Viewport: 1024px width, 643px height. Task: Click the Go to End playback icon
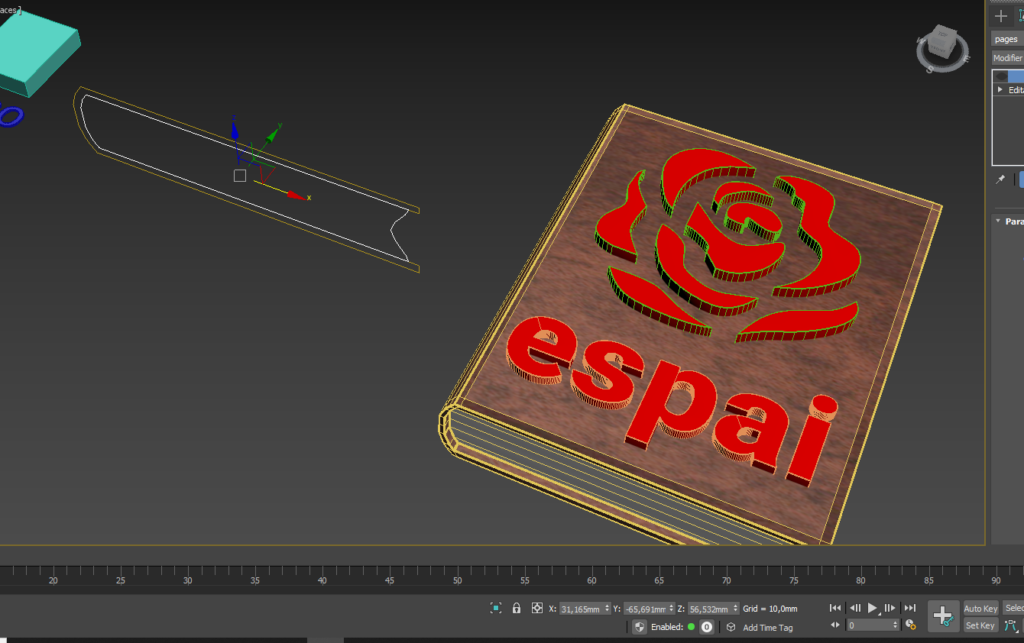pyautogui.click(x=911, y=608)
